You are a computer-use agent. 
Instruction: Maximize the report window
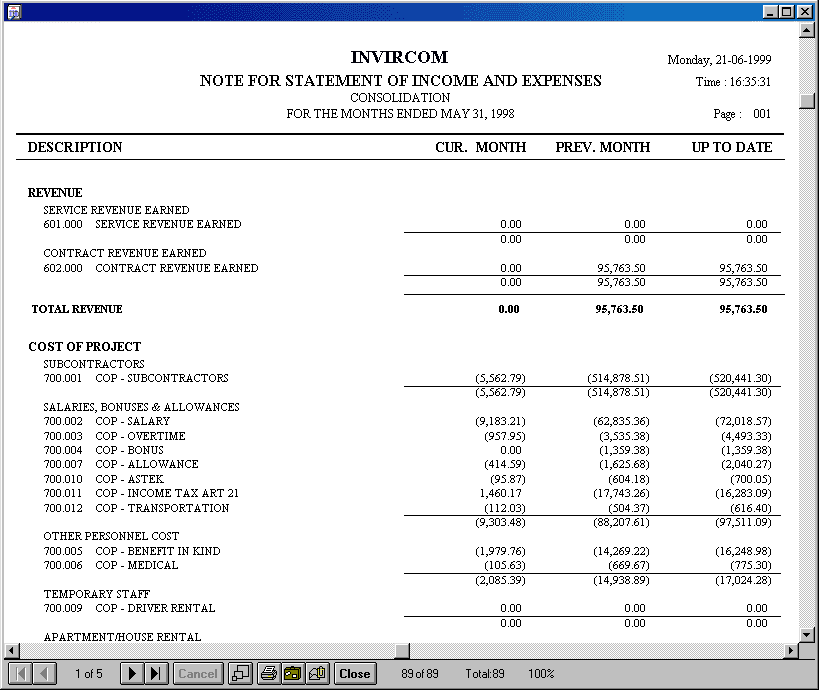(x=787, y=11)
